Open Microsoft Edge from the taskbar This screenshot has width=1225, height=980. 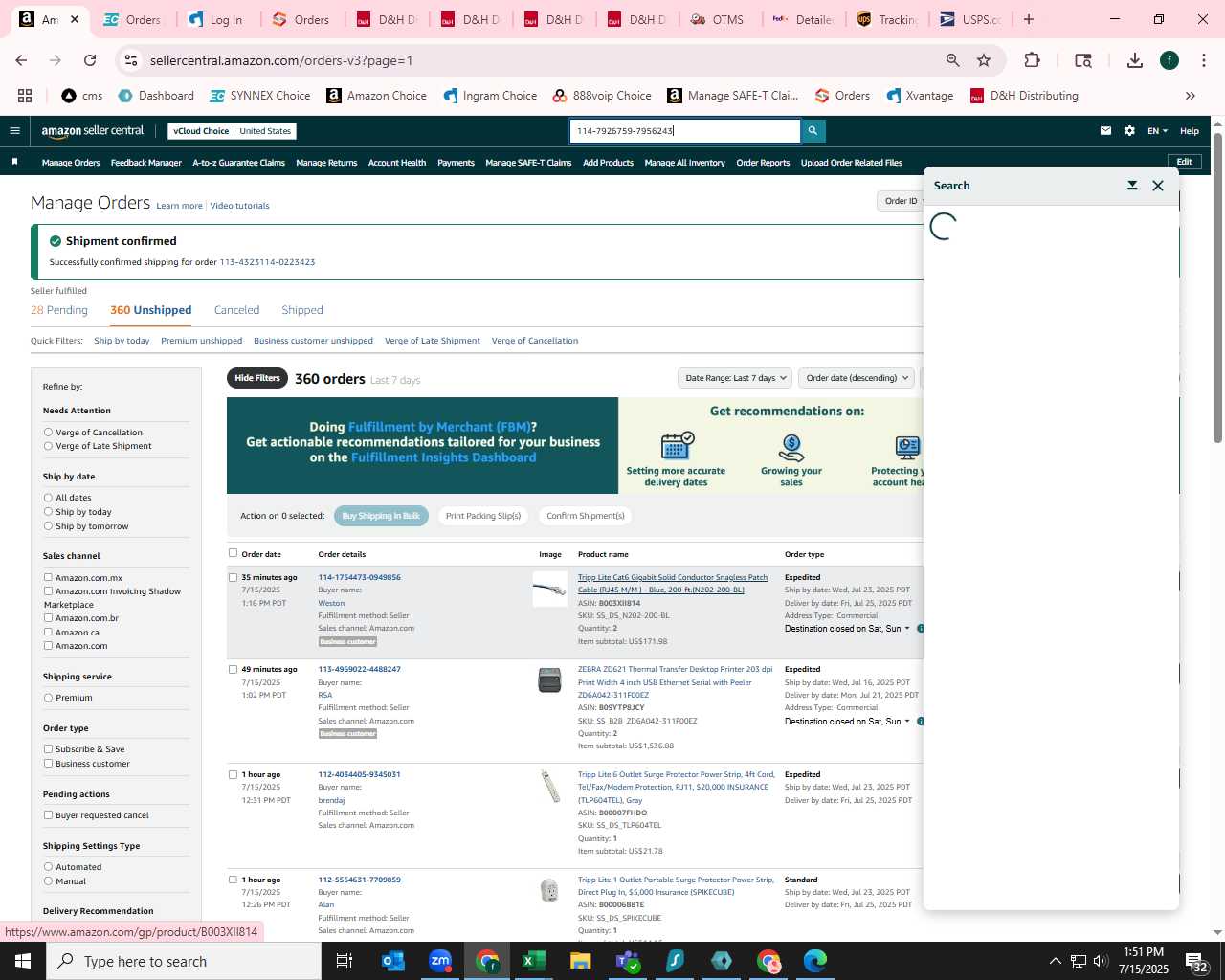[x=815, y=961]
